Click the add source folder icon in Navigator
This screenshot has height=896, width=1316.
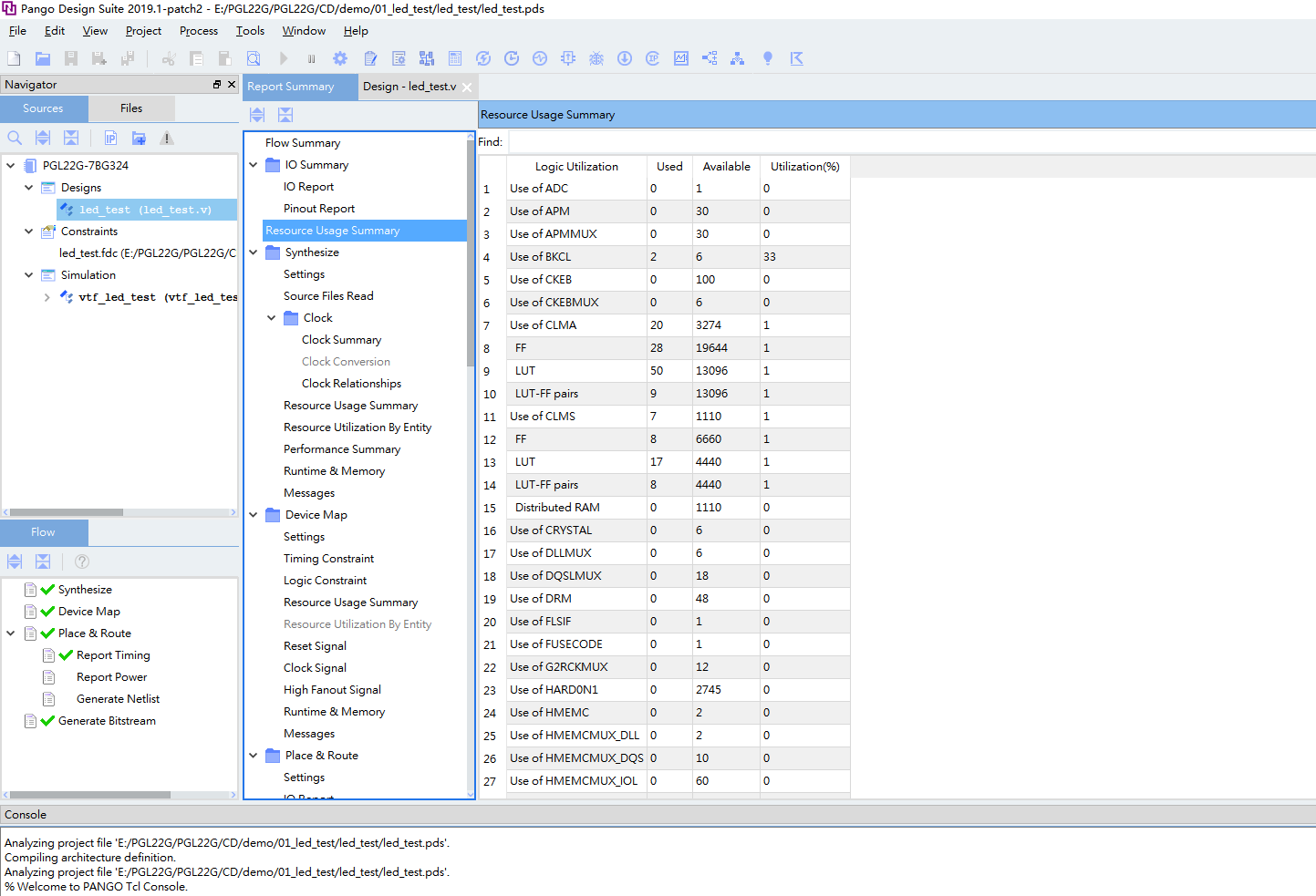[139, 139]
